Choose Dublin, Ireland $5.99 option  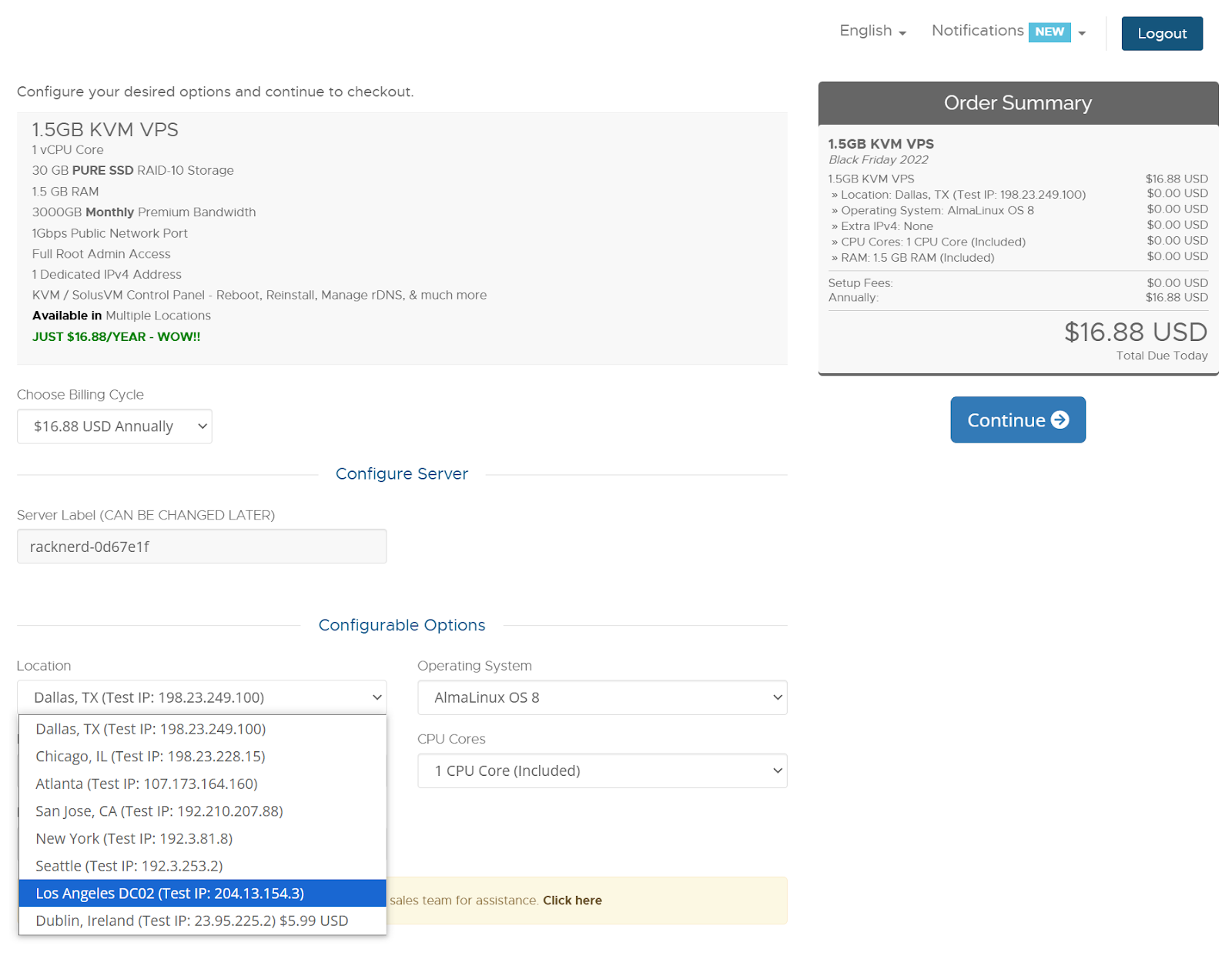pos(192,921)
